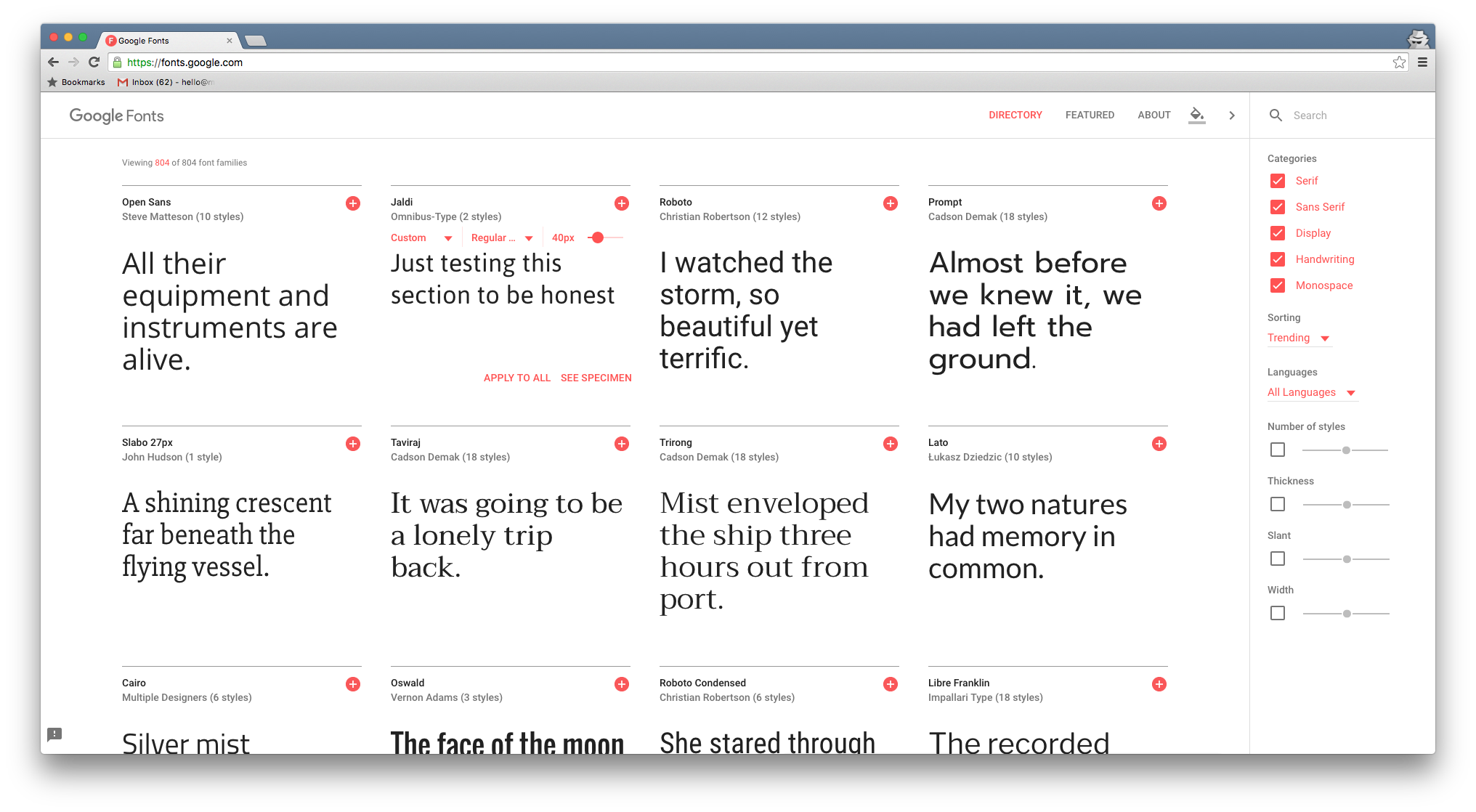The height and width of the screenshot is (812, 1476).
Task: Click Jaldi's sample text 'Just testing this'
Action: point(476,263)
